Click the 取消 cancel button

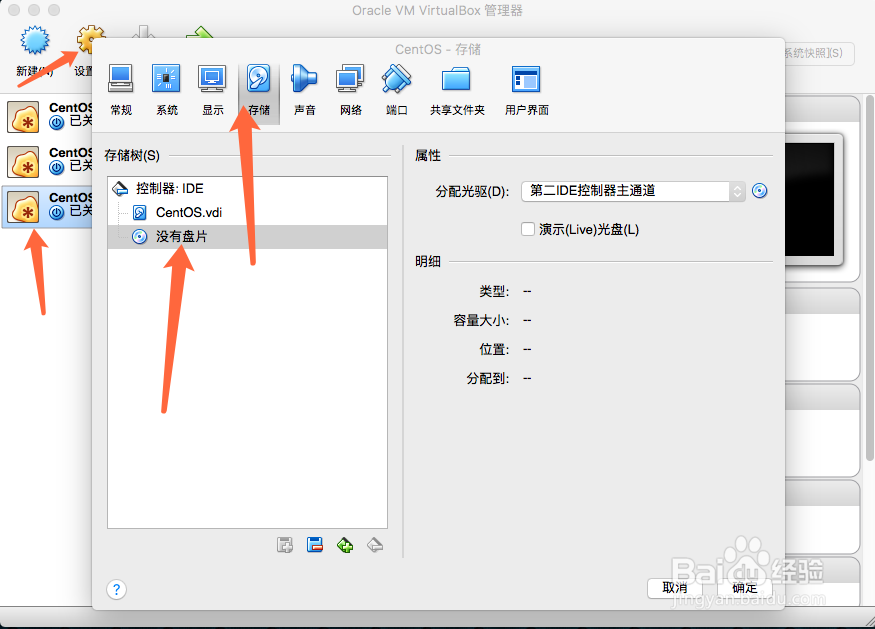click(x=675, y=588)
